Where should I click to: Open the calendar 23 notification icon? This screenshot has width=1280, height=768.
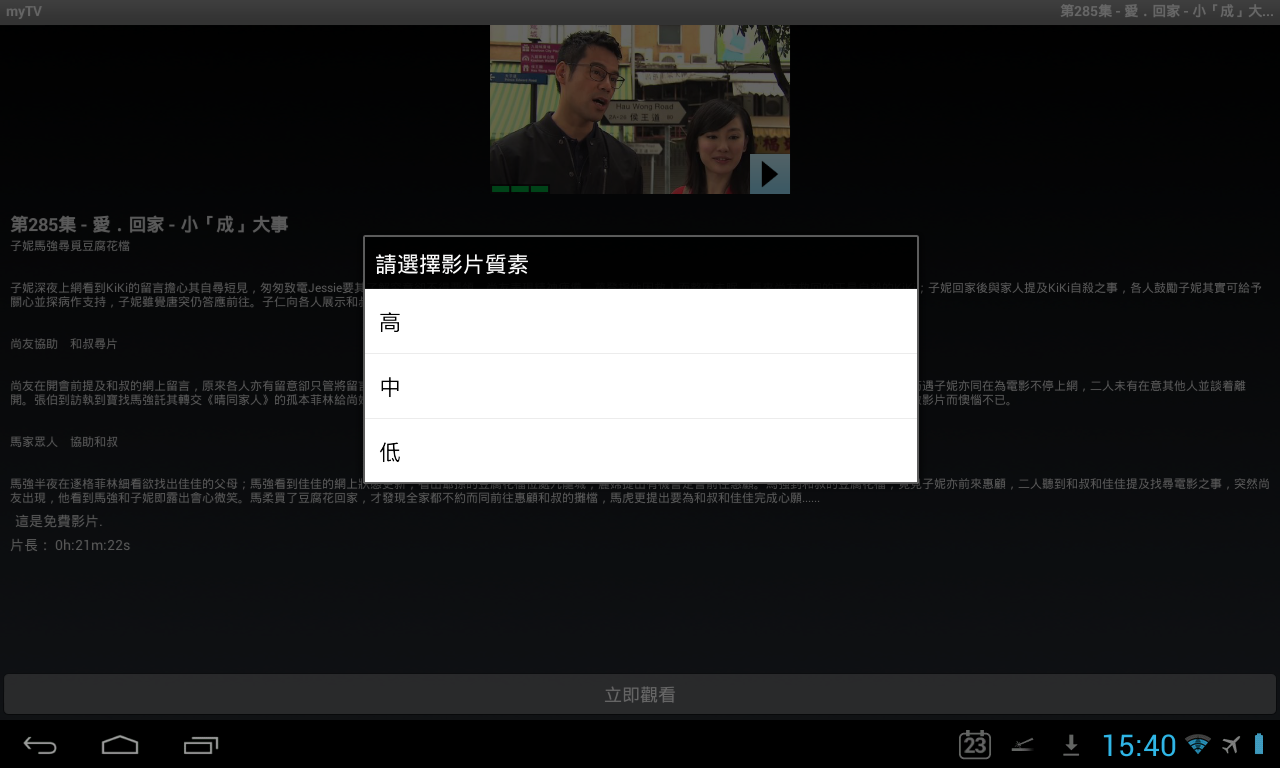pyautogui.click(x=975, y=744)
